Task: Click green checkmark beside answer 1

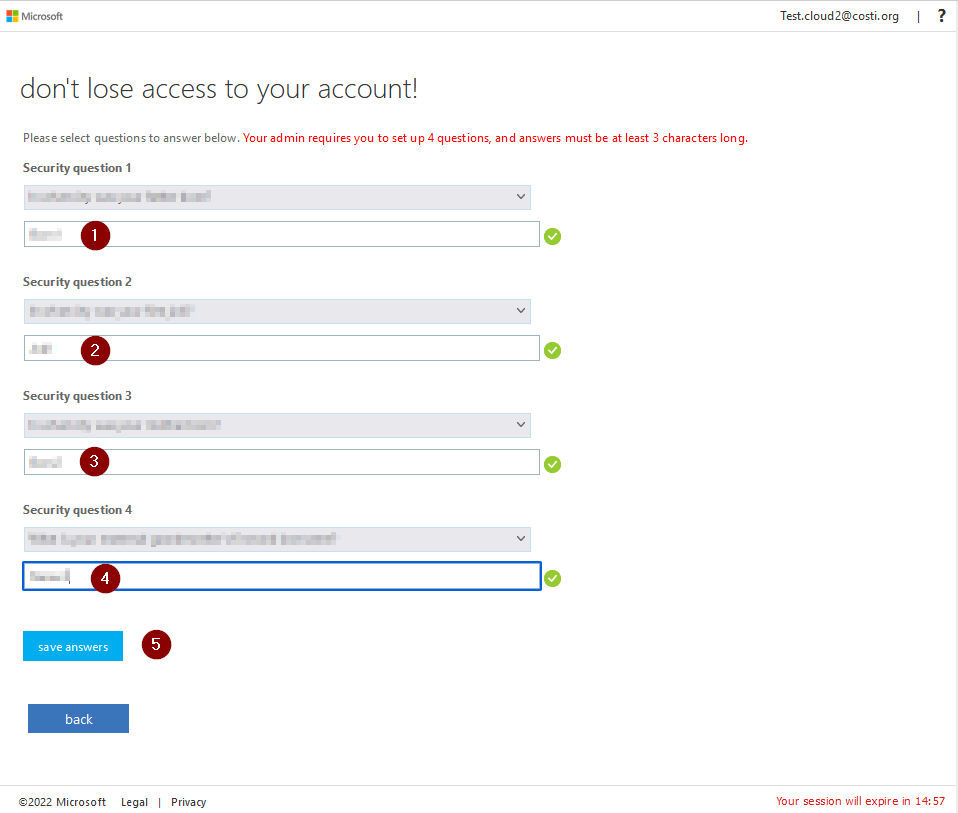Action: point(553,237)
